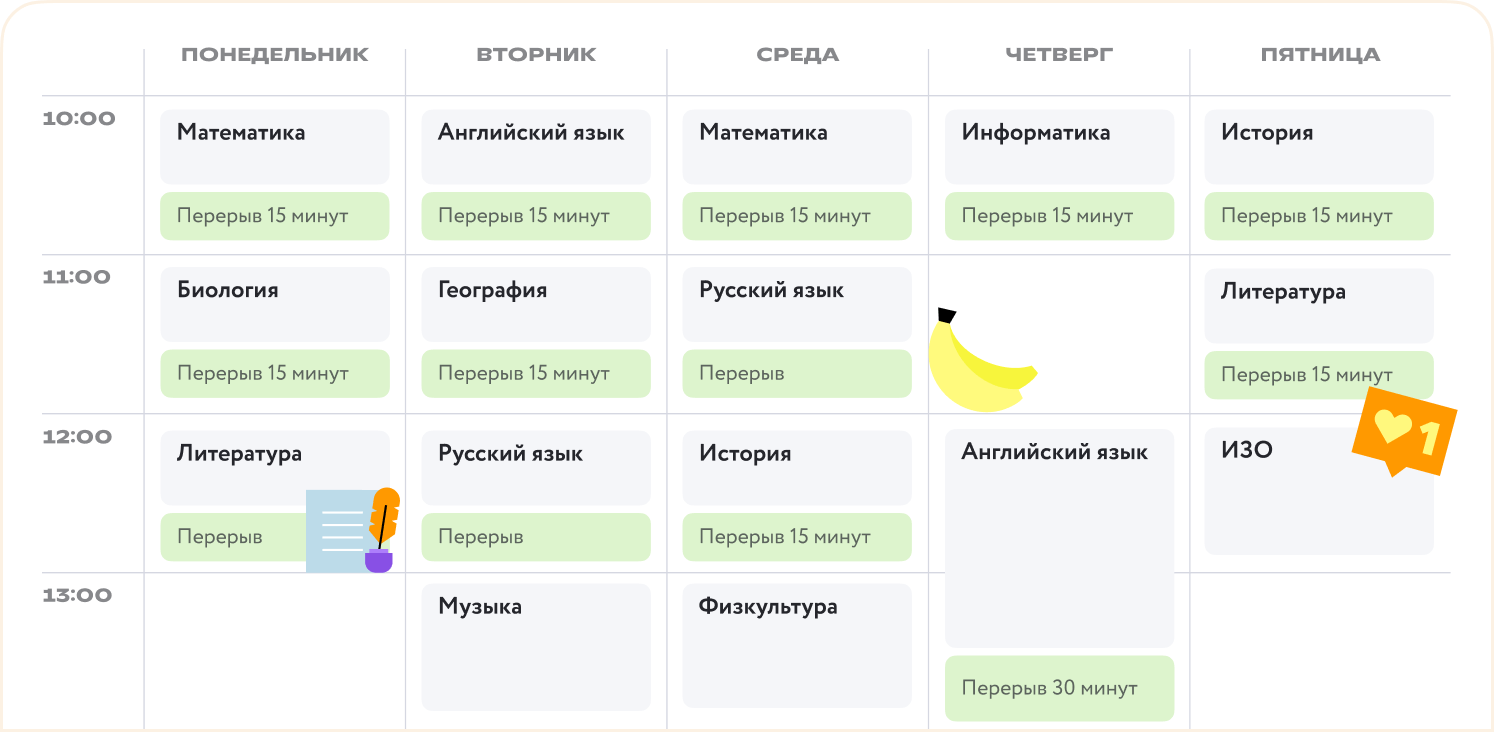Open the Биология lesson card
The height and width of the screenshot is (732, 1495).
pos(274,304)
